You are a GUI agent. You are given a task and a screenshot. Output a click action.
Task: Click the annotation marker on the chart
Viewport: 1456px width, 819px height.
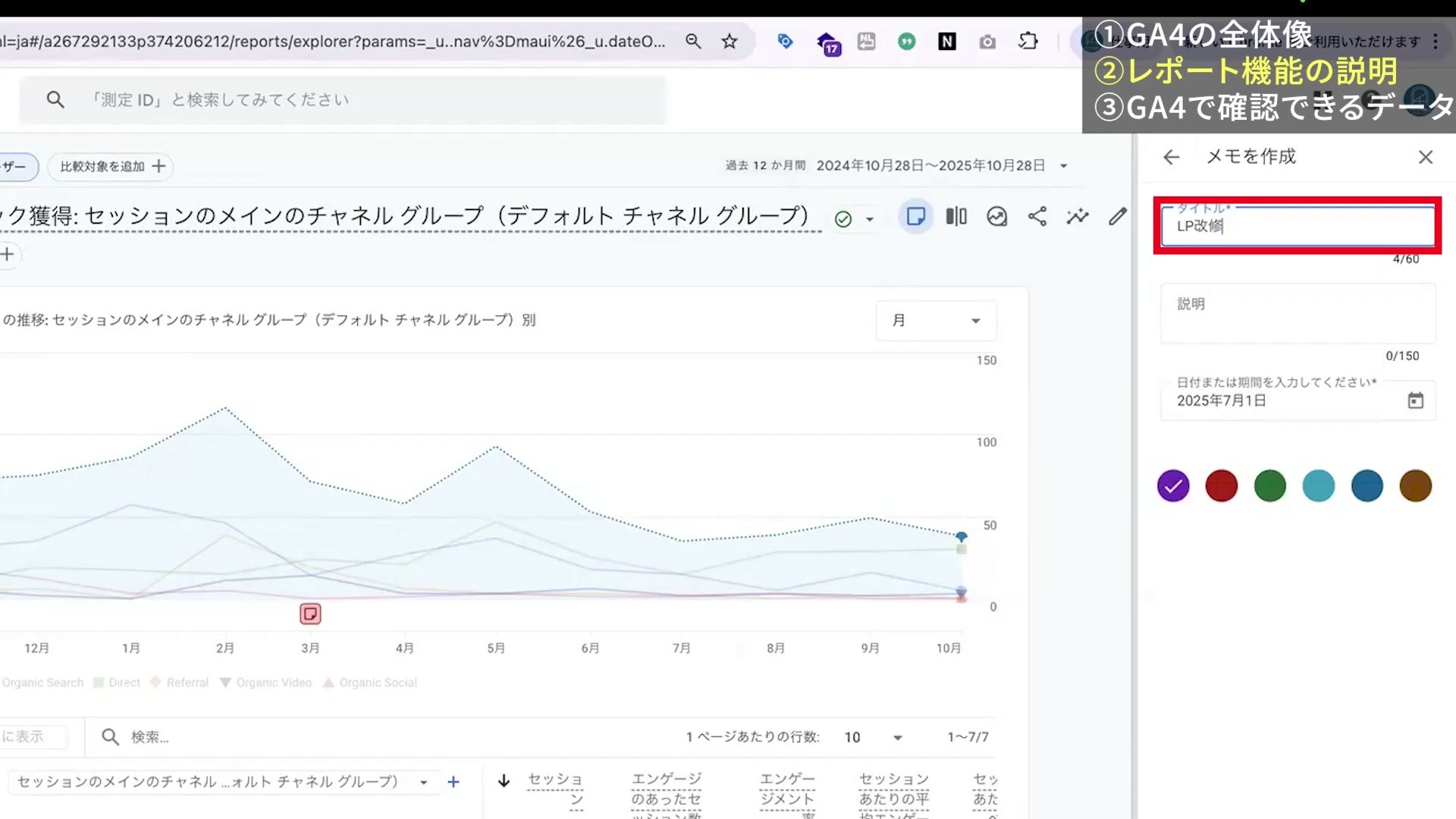pos(310,613)
